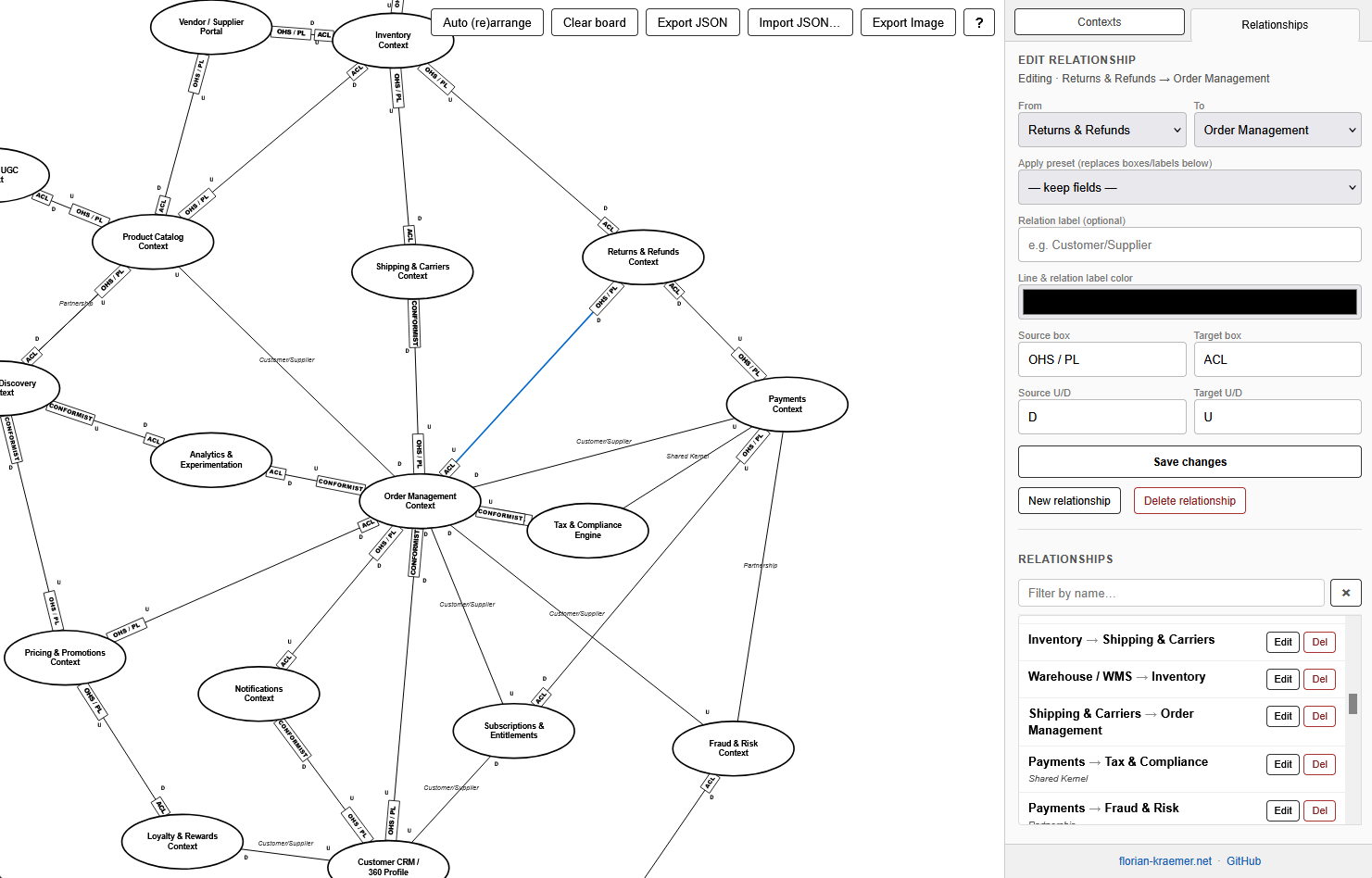The image size is (1372, 878).
Task: Open the Relationships tab
Action: pyautogui.click(x=1274, y=25)
